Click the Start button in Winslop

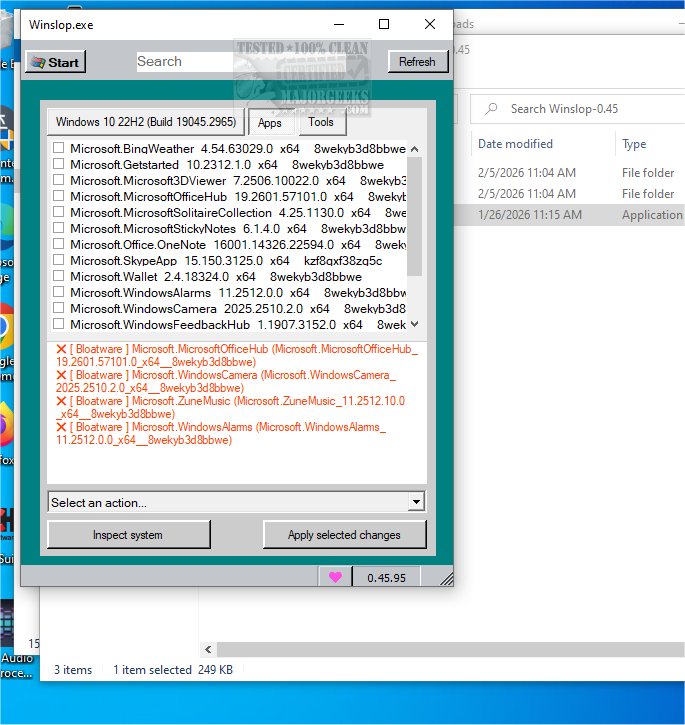tap(56, 62)
